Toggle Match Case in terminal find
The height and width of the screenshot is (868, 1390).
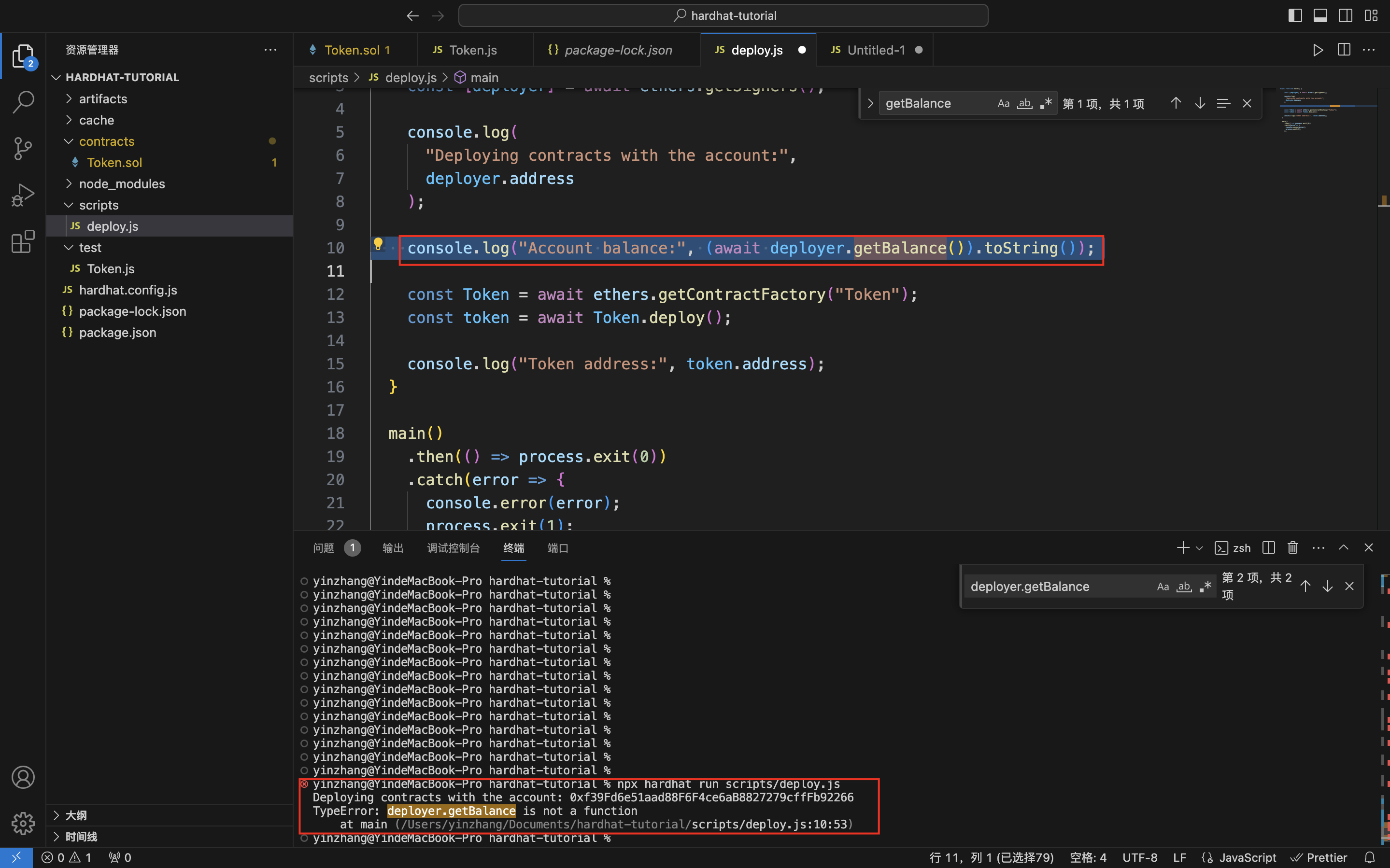pyautogui.click(x=1163, y=586)
